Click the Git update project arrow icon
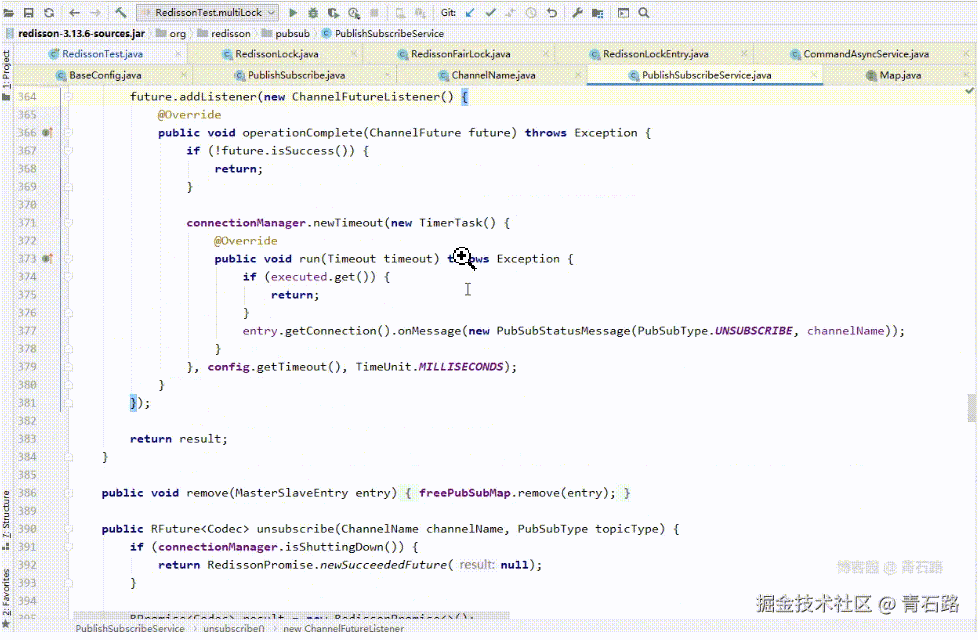The height and width of the screenshot is (640, 978). pyautogui.click(x=470, y=12)
